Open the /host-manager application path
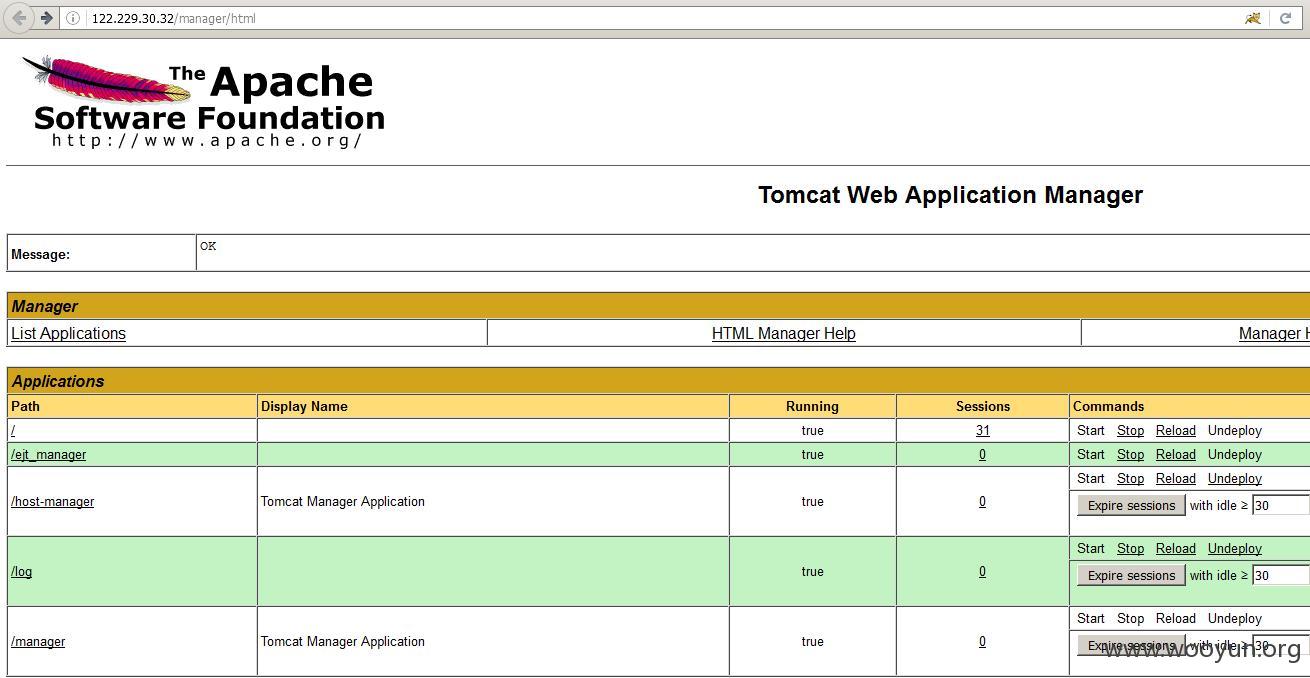Viewport: 1310px width, 678px height. point(52,501)
